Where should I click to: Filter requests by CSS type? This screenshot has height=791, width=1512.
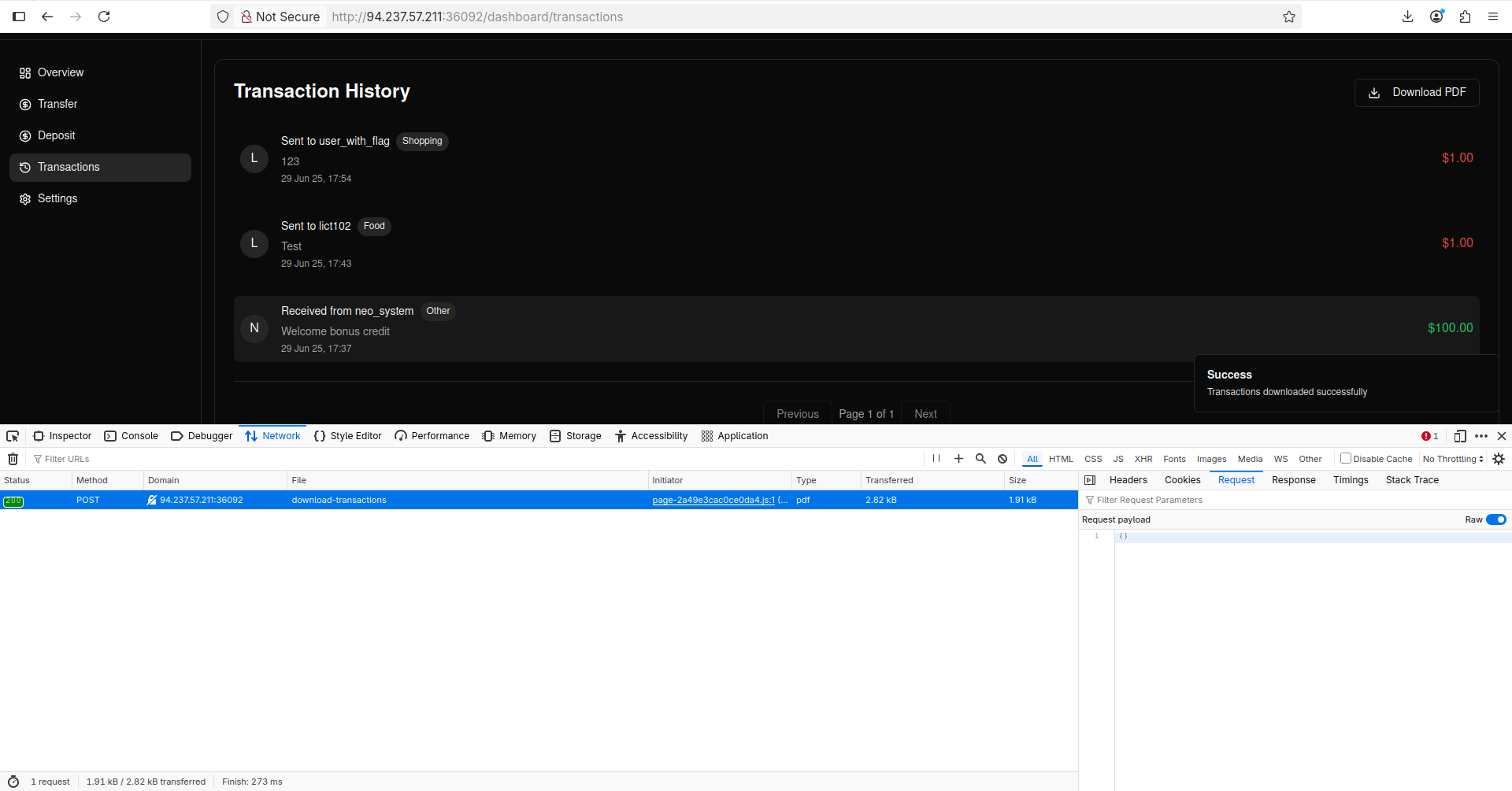coord(1093,459)
